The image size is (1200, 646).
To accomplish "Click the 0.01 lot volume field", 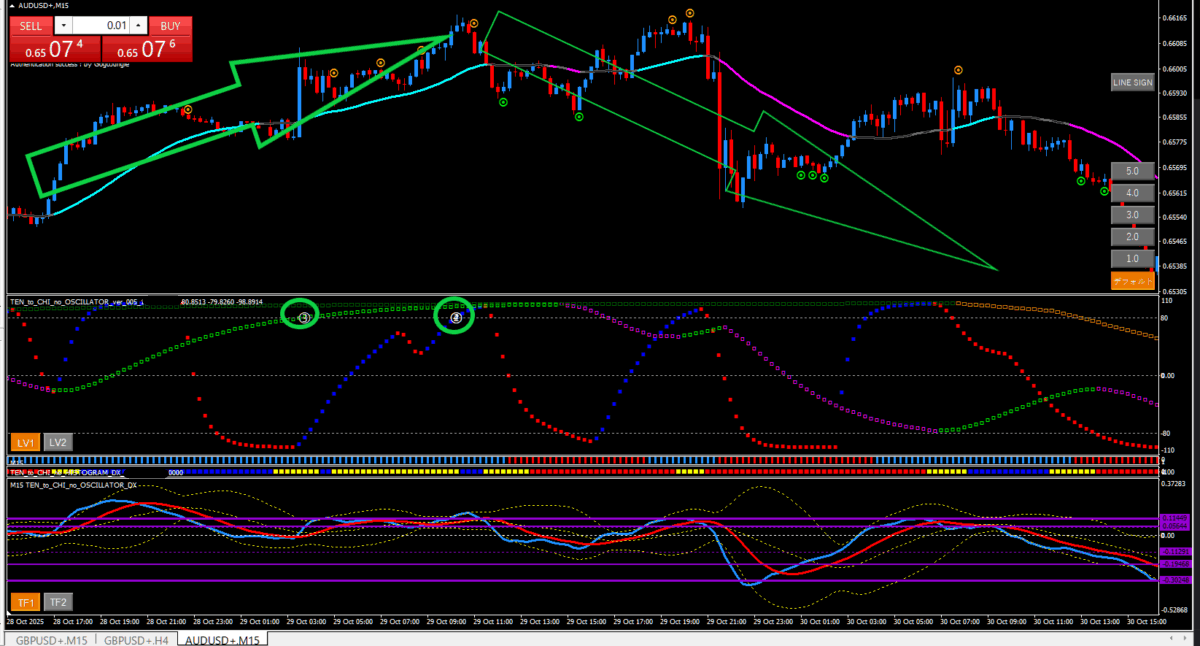I will point(100,25).
